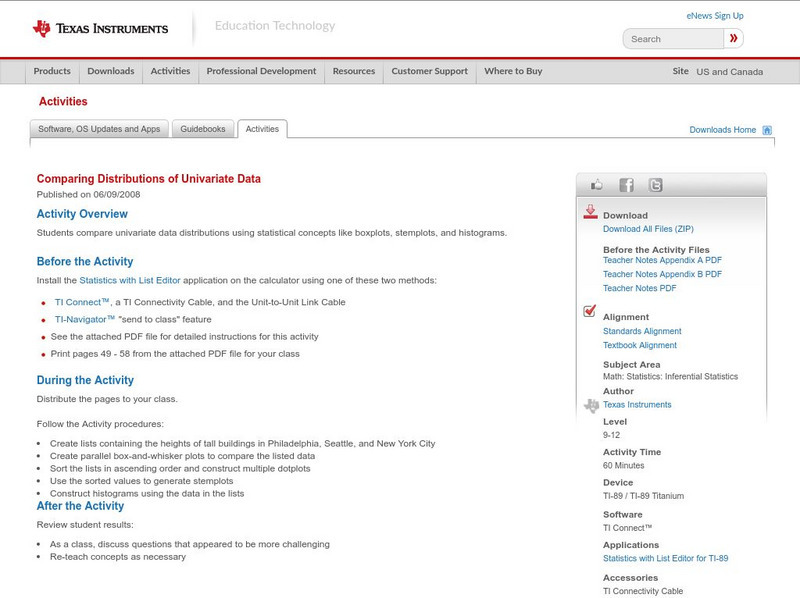Open Teacher Notes Appendix A PDF
Image resolution: width=800 pixels, height=598 pixels.
click(662, 260)
